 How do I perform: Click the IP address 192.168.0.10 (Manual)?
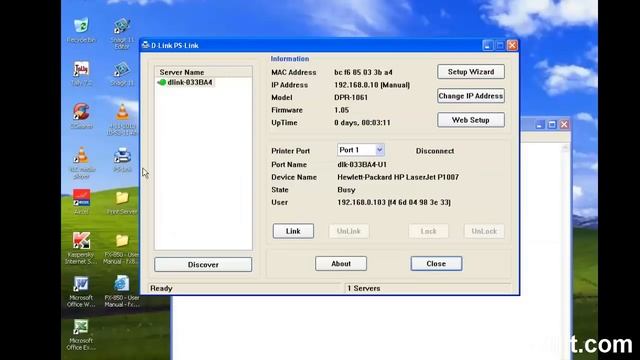pos(372,85)
